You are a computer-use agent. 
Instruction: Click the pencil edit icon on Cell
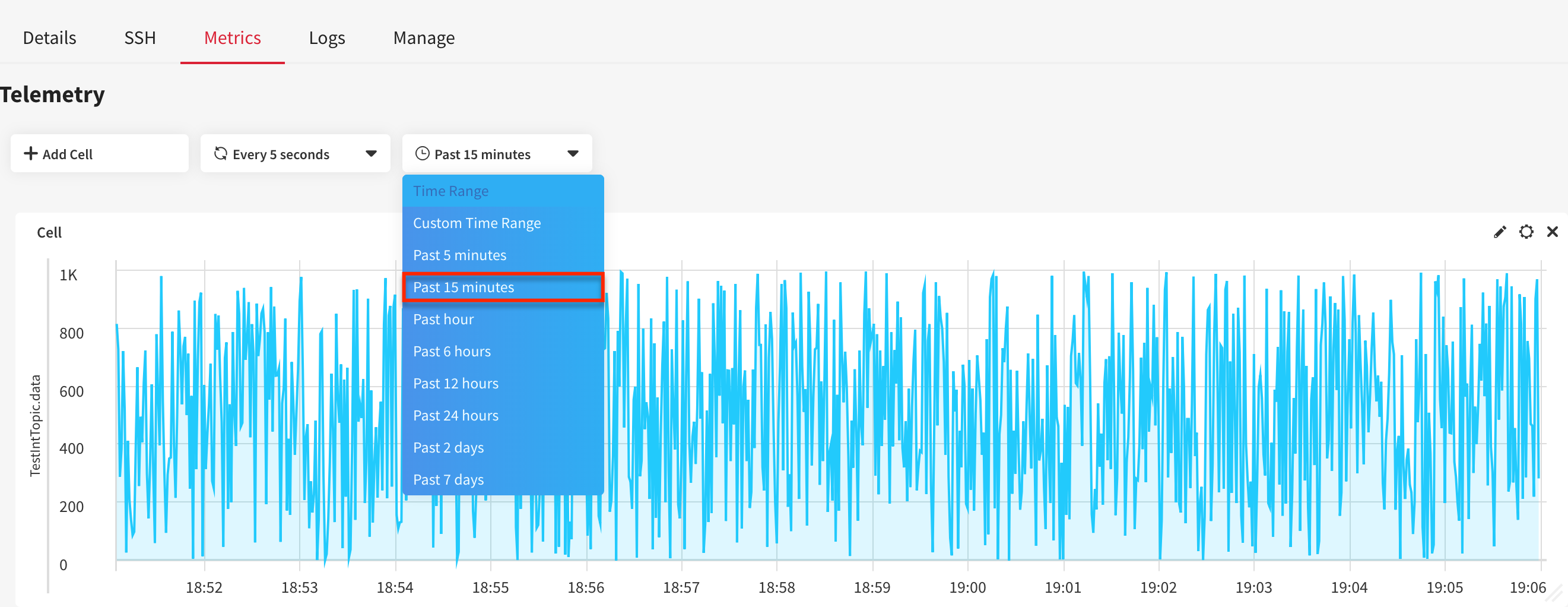[x=1499, y=232]
